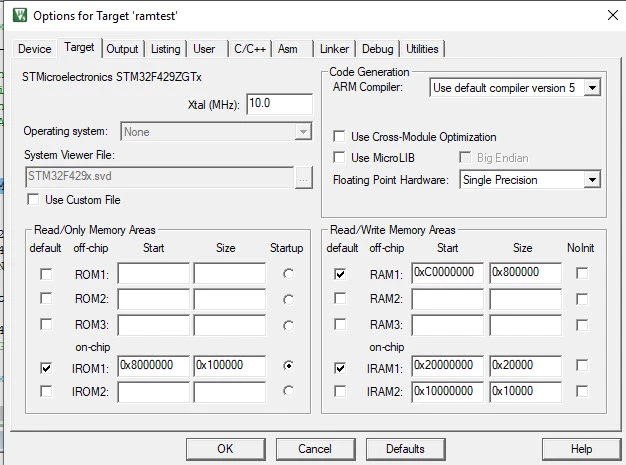626x465 pixels.
Task: Restore settings with Defaults button
Action: (x=405, y=449)
